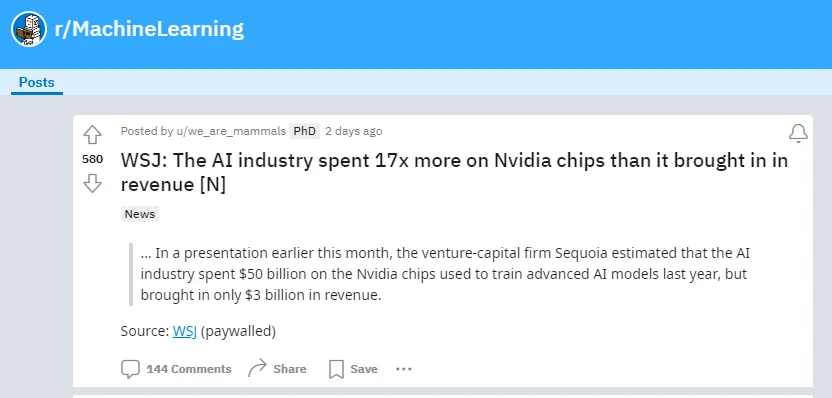Viewport: 832px width, 398px height.
Task: Open the 144 Comments section
Action: tap(189, 369)
